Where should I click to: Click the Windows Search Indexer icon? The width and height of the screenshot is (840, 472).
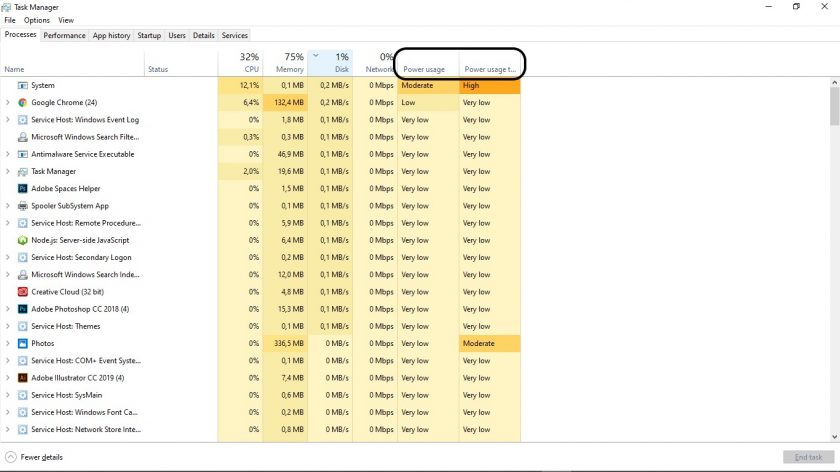point(22,275)
